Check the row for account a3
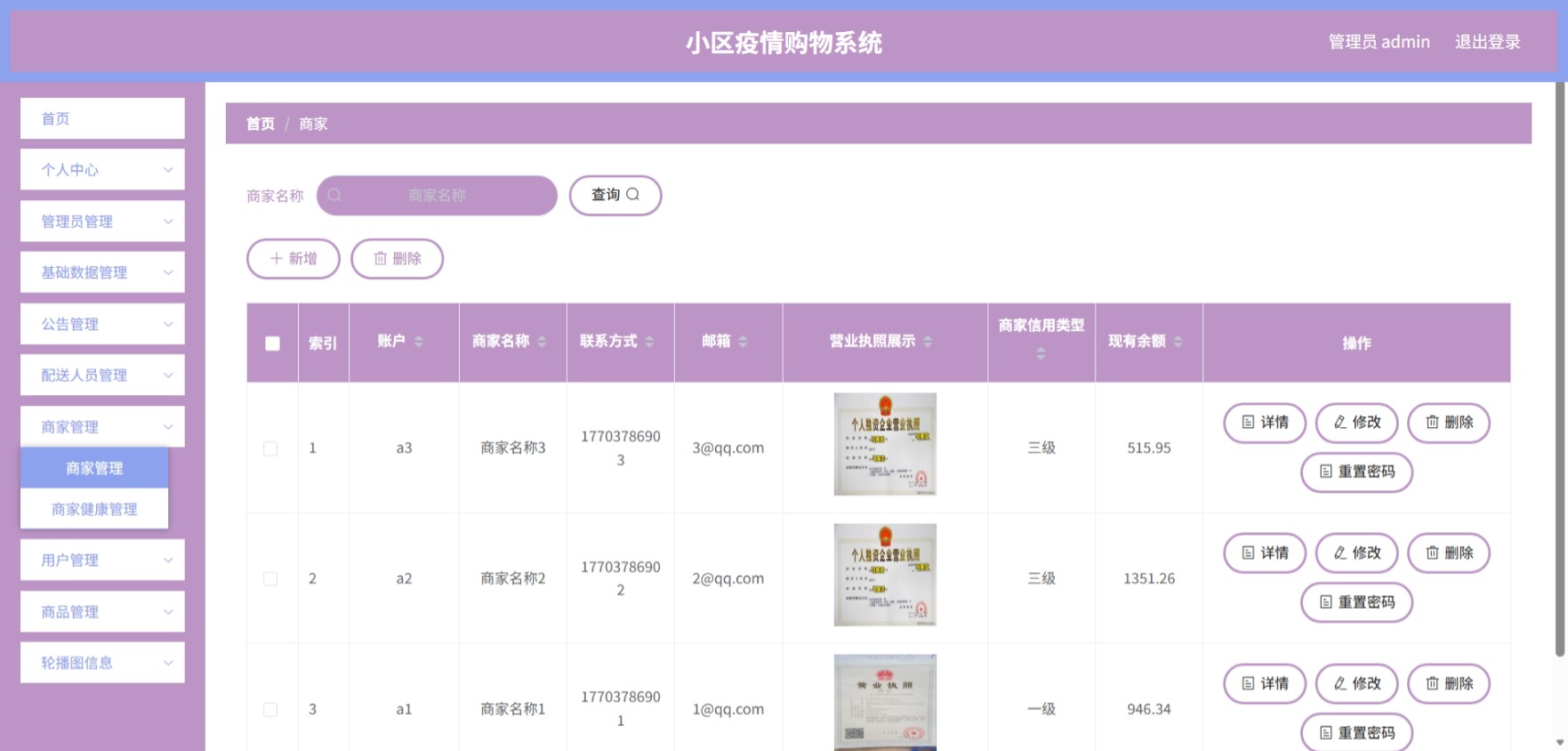The width and height of the screenshot is (1568, 751). click(270, 448)
